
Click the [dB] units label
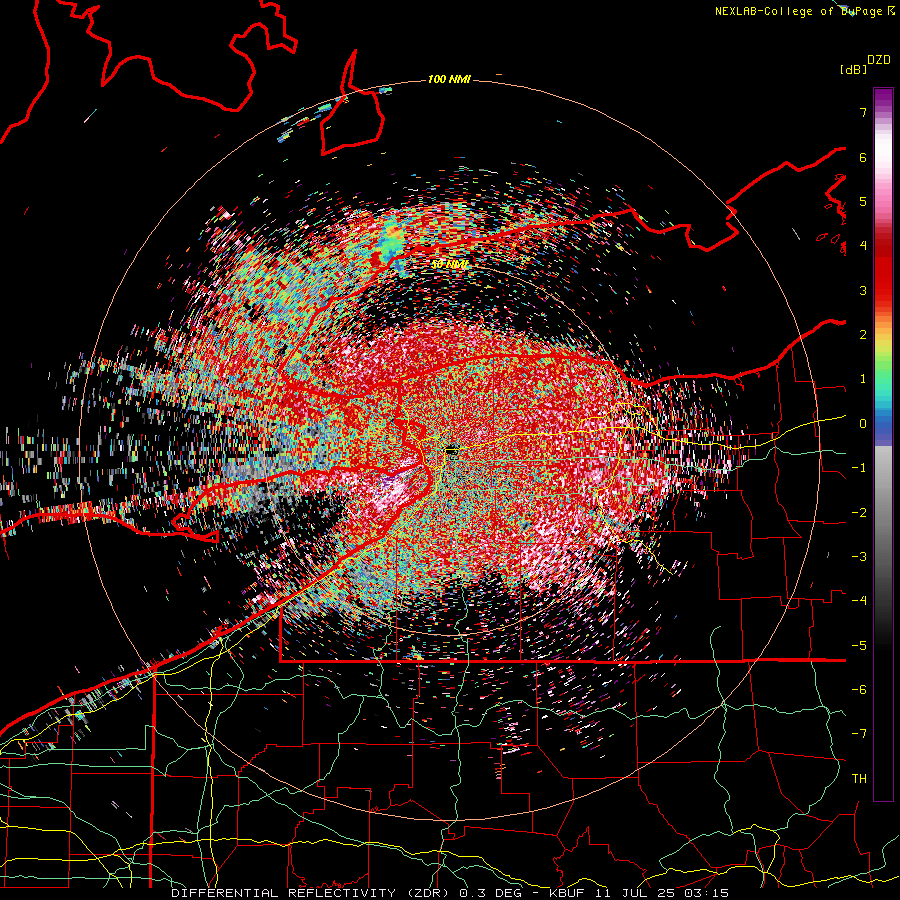854,69
